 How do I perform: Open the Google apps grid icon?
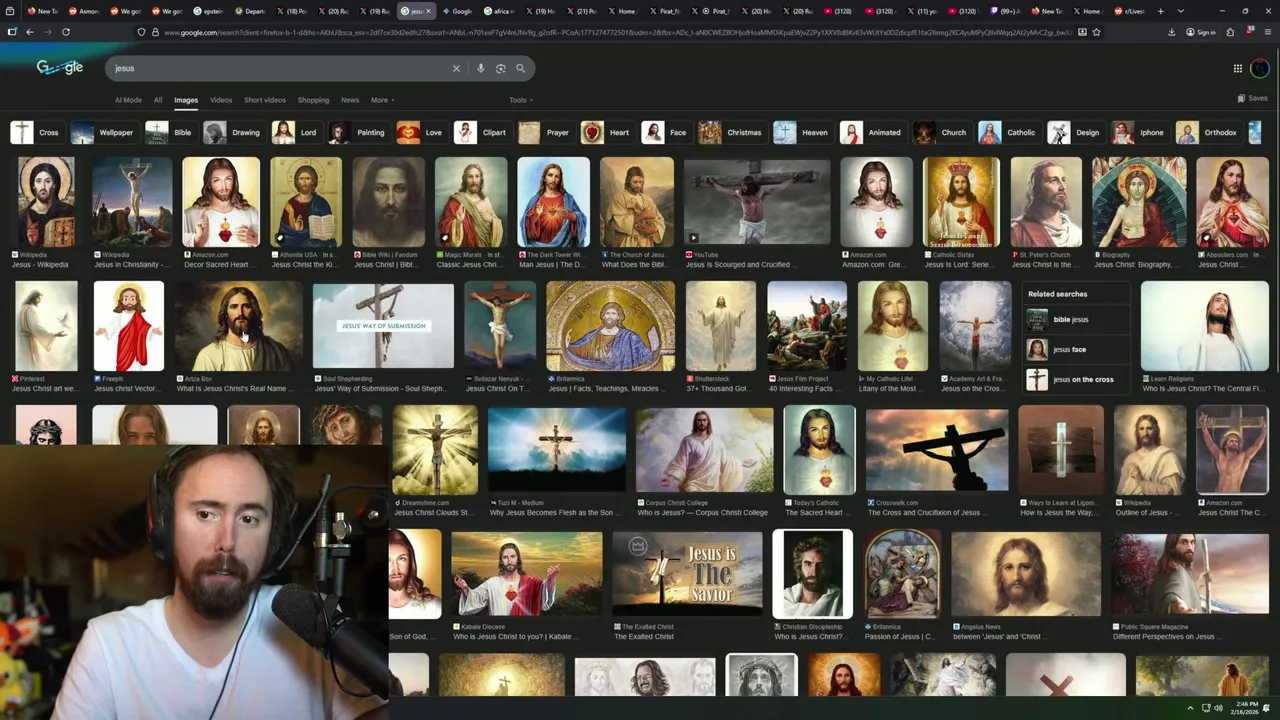coord(1237,68)
